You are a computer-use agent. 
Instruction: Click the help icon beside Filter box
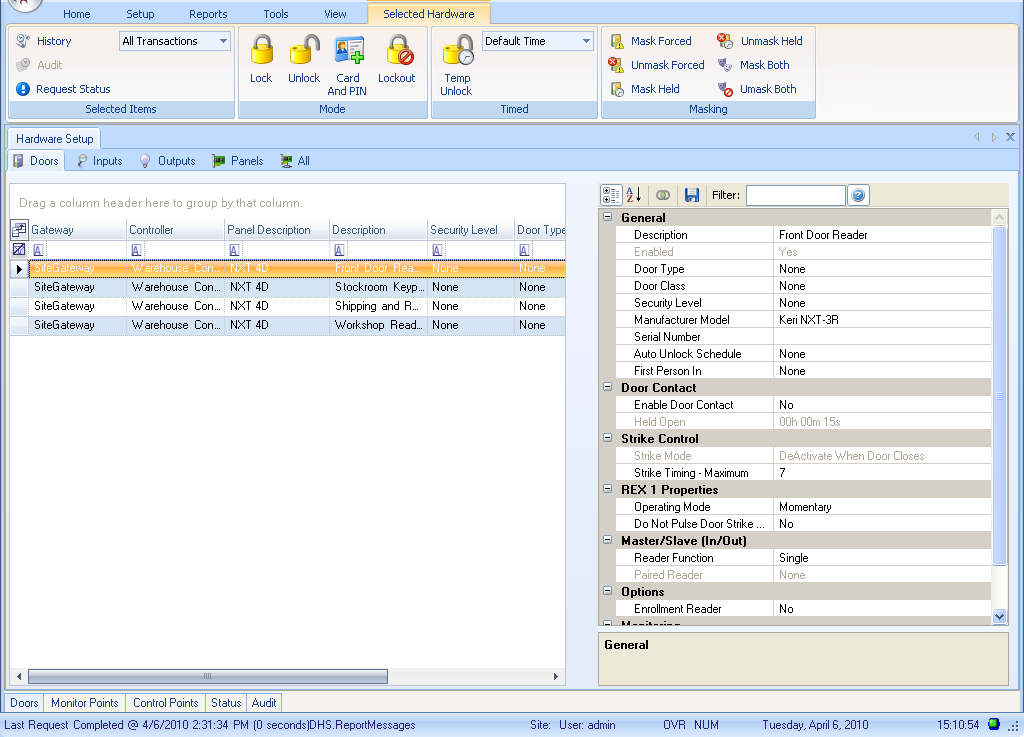[858, 195]
